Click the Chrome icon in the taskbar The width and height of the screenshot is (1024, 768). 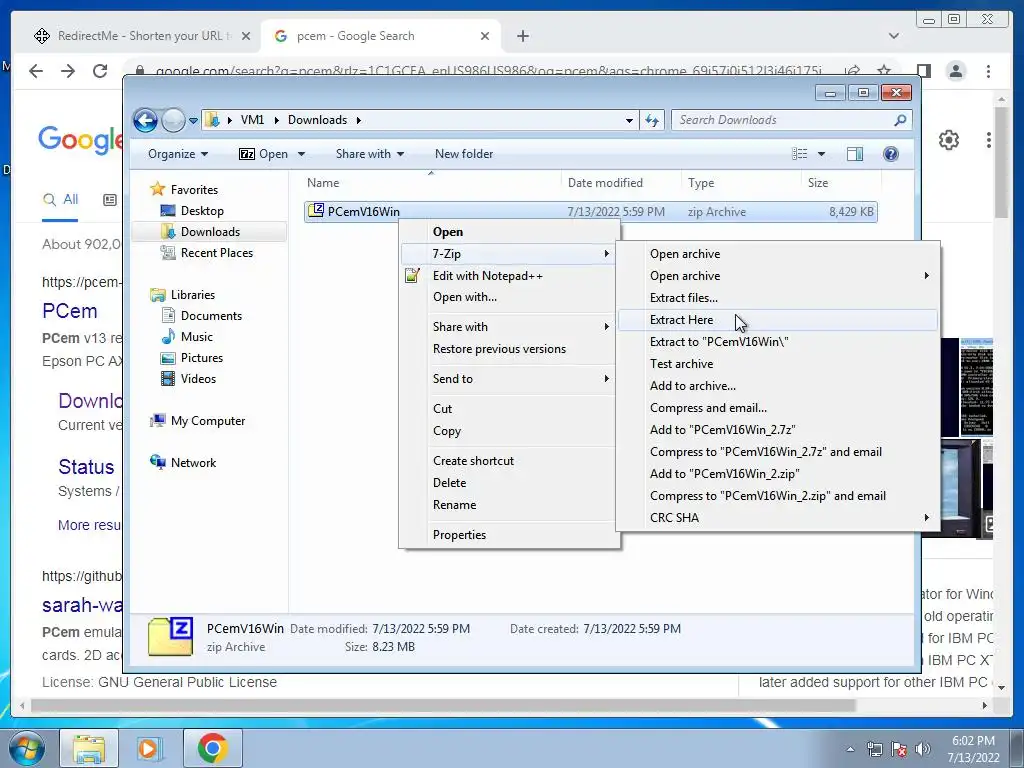tap(212, 748)
